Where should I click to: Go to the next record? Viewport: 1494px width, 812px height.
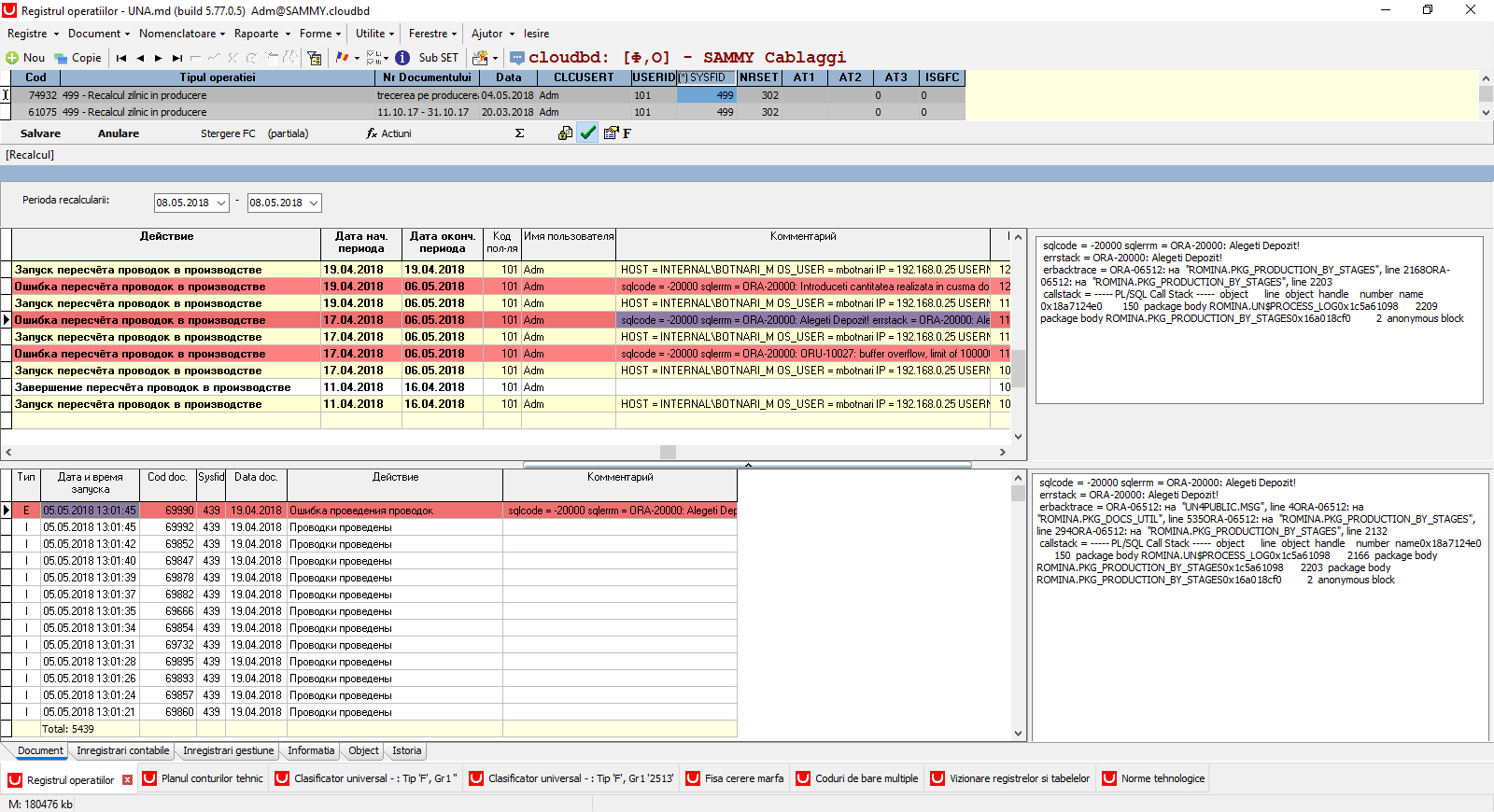click(x=159, y=58)
